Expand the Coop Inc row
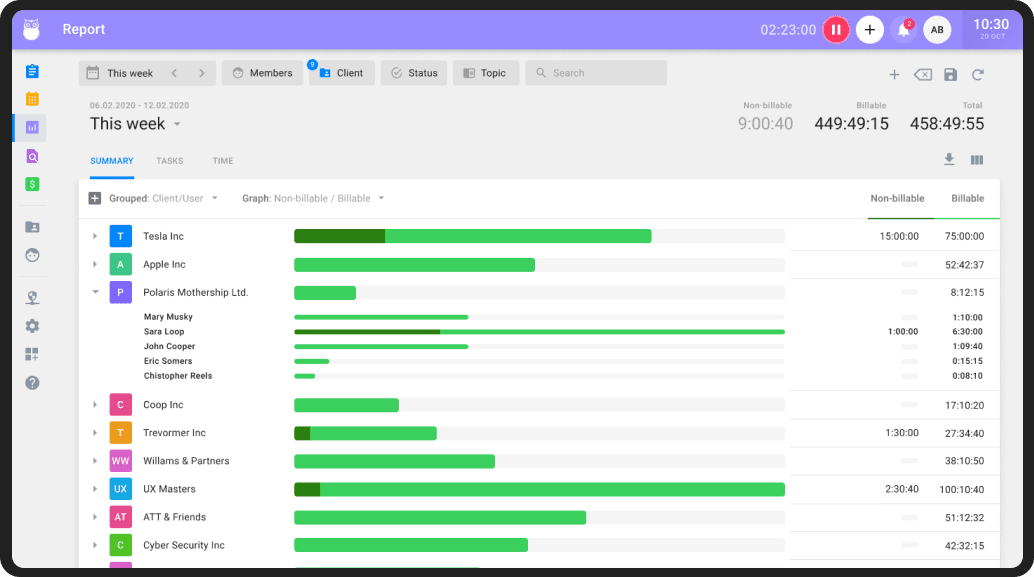 point(95,405)
